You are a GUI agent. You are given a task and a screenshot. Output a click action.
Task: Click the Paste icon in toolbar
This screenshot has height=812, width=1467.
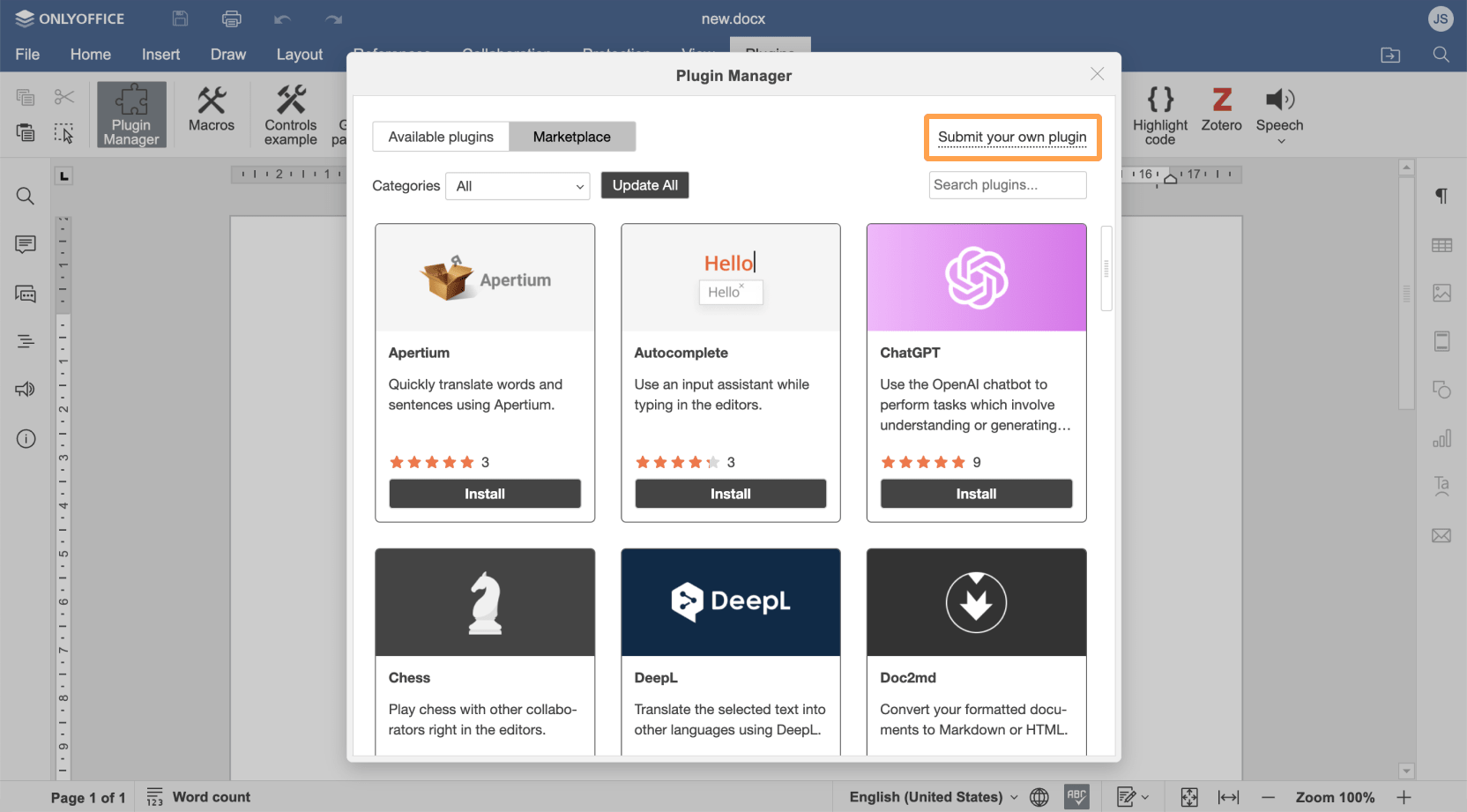click(x=26, y=132)
